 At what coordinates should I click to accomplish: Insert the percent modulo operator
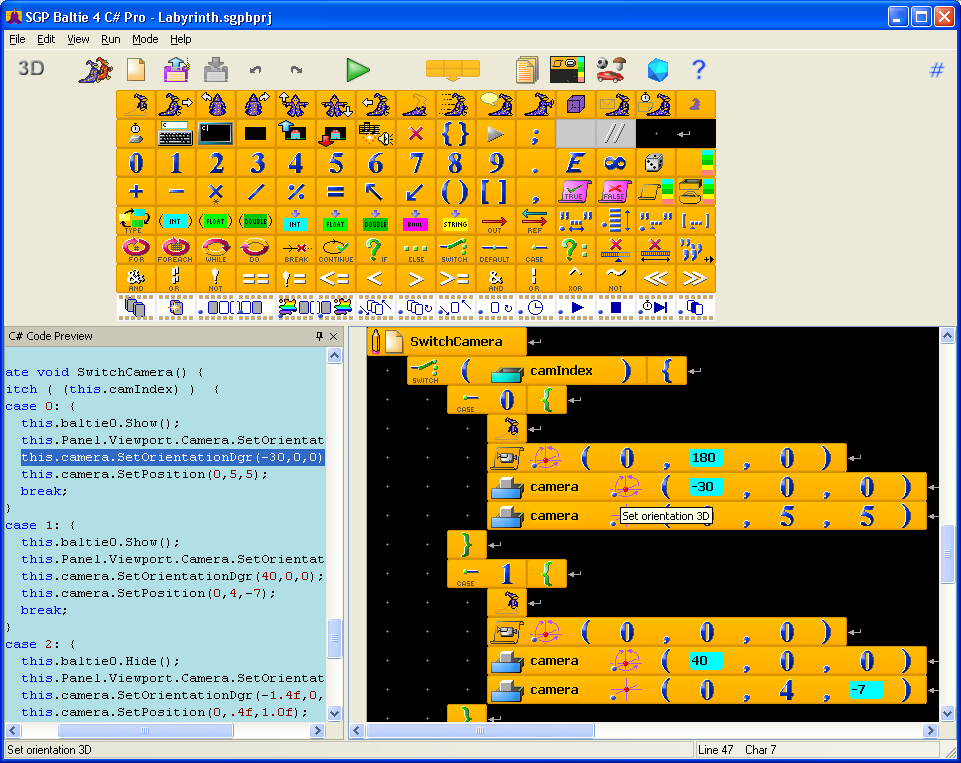[295, 192]
